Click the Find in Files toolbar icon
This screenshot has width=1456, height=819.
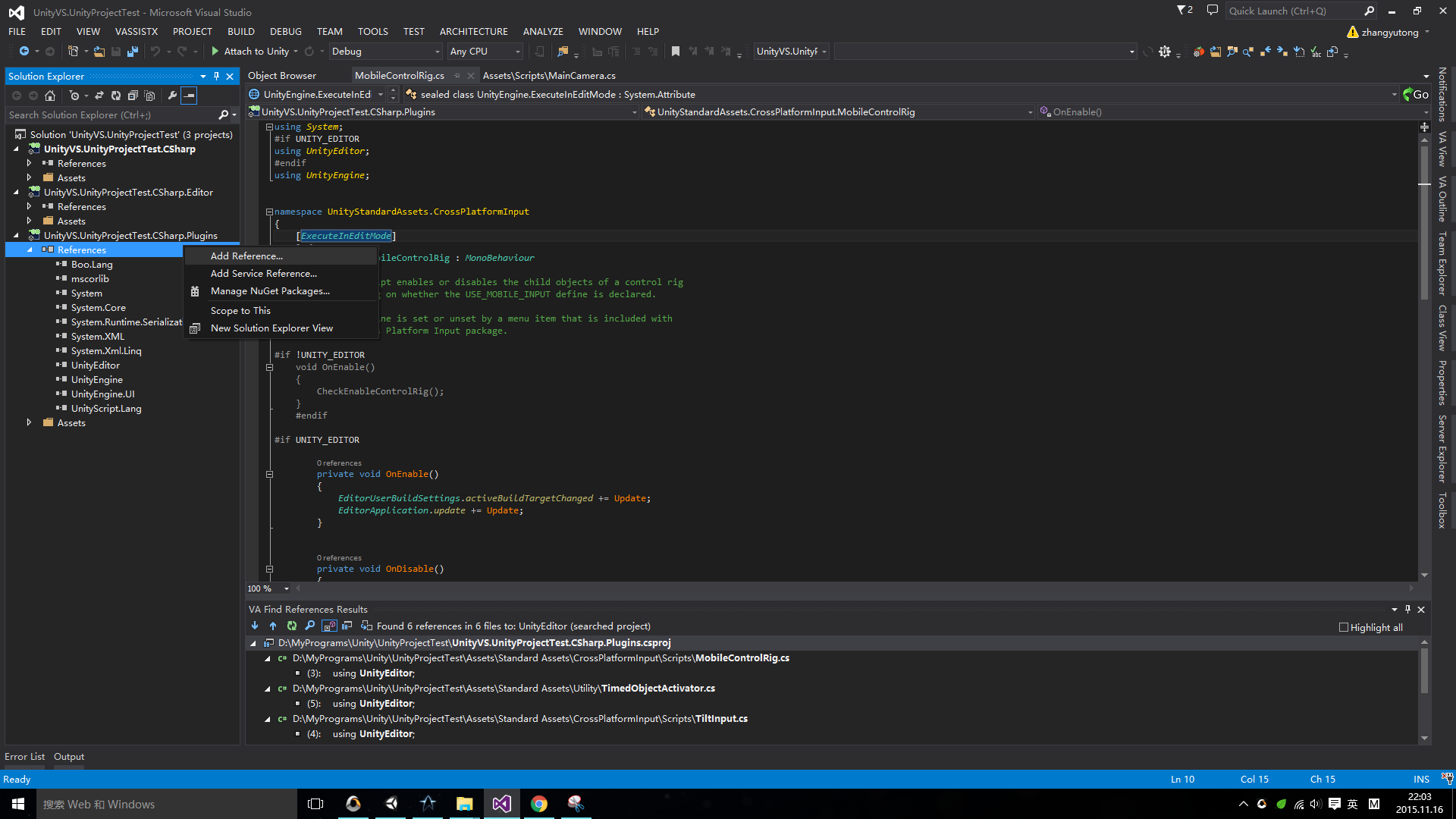(x=563, y=52)
